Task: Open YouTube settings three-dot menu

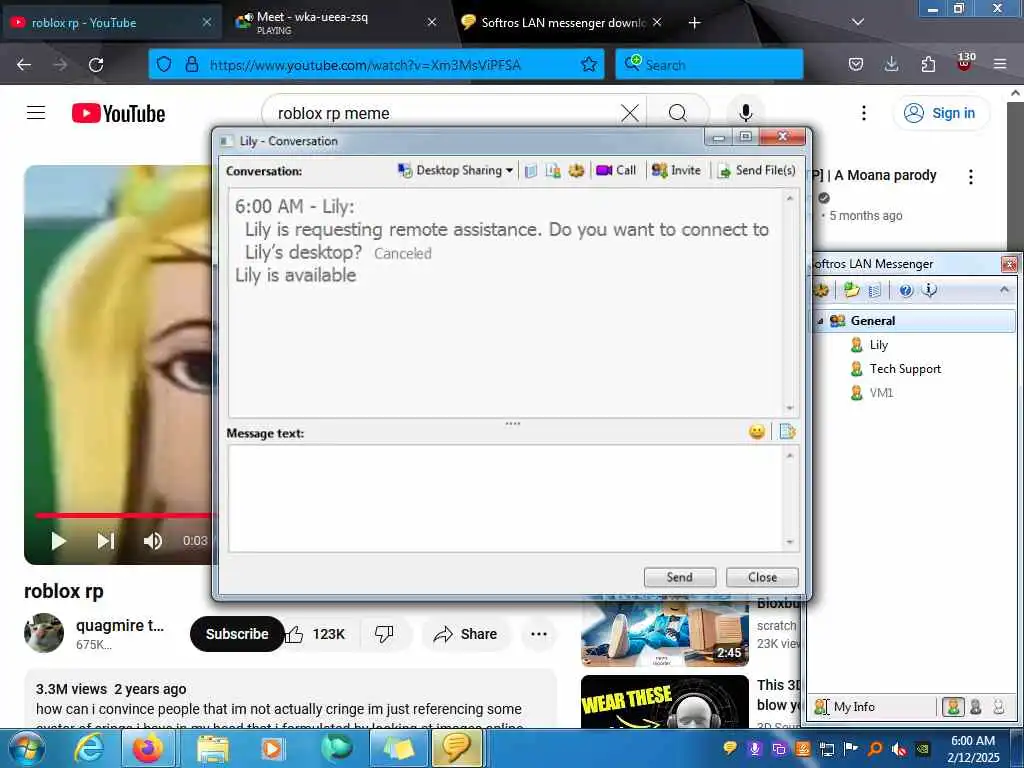Action: click(x=864, y=114)
